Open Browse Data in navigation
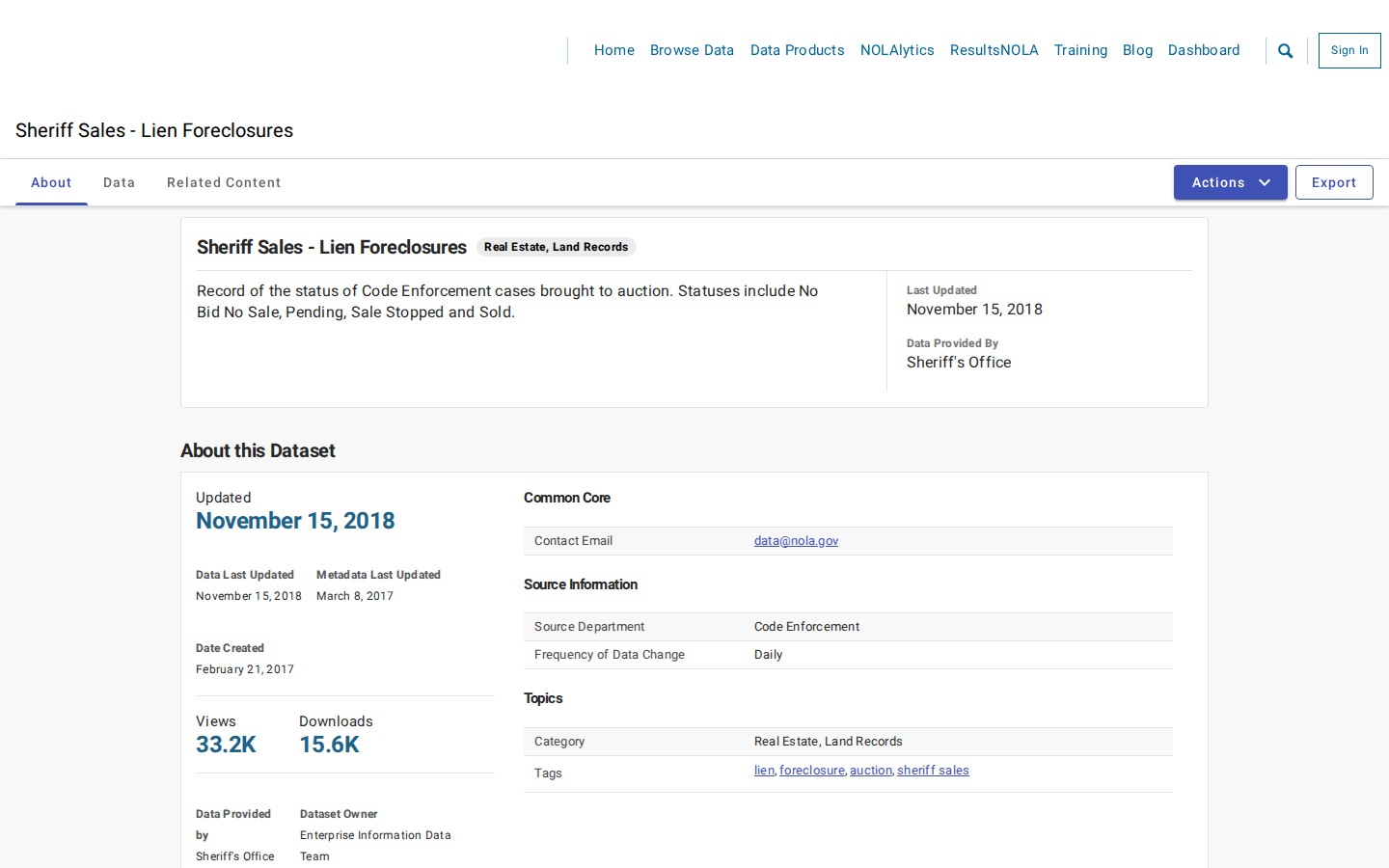 pyautogui.click(x=692, y=50)
